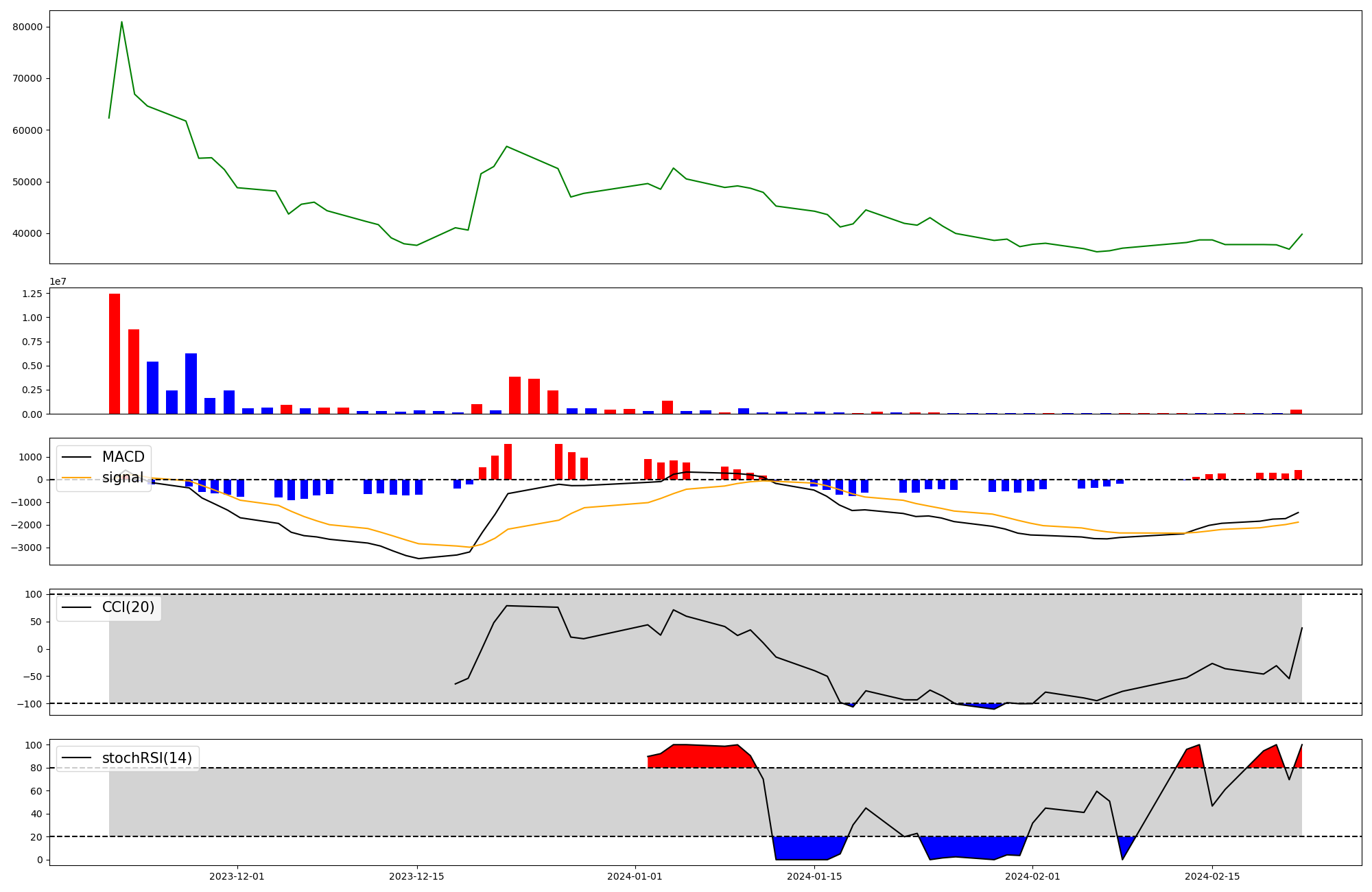The width and height of the screenshot is (1372, 892).
Task: Click the 80000 price axis tick label
Action: pos(27,27)
